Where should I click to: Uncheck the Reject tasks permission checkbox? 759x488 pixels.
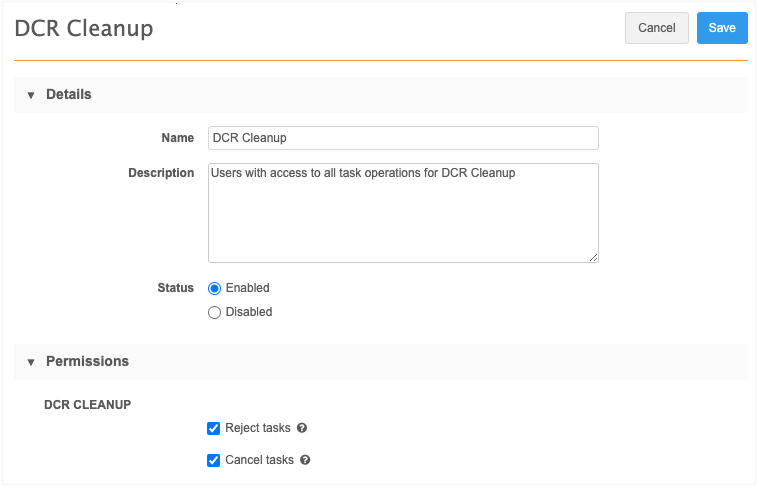pyautogui.click(x=213, y=429)
